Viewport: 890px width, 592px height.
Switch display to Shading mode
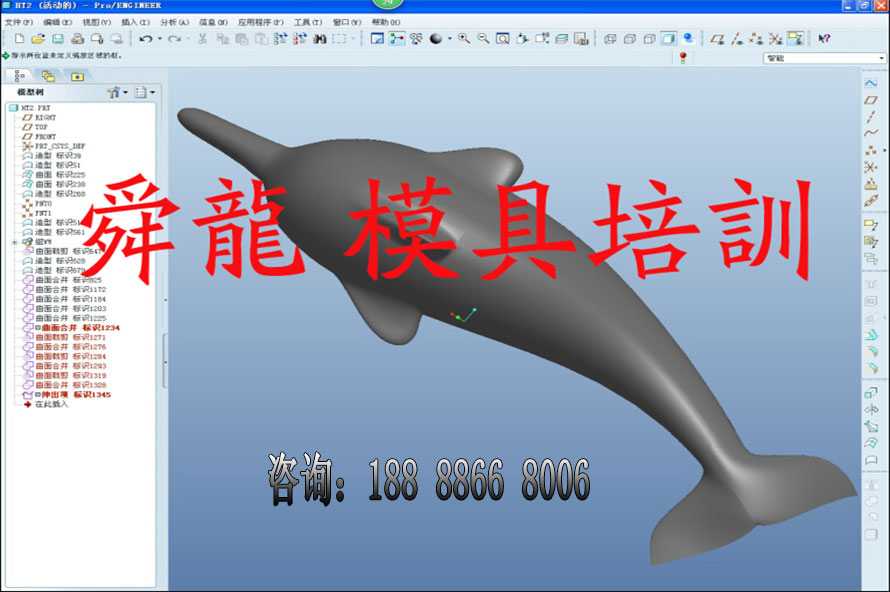(x=669, y=39)
